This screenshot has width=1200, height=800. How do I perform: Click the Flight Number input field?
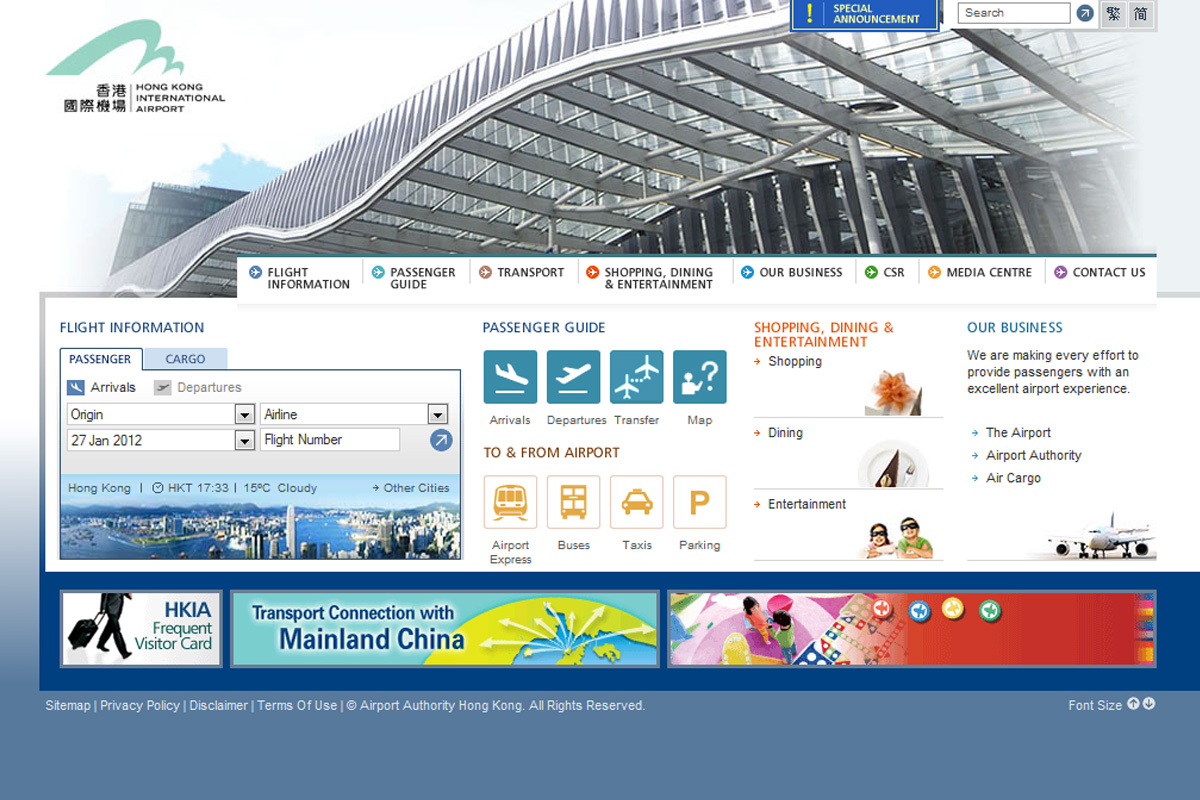coord(330,440)
